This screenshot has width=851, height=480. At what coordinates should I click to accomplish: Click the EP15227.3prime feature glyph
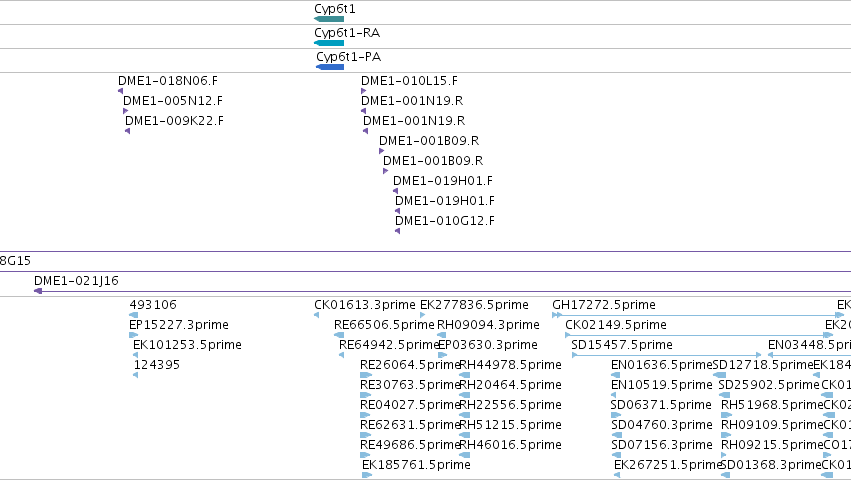134,335
